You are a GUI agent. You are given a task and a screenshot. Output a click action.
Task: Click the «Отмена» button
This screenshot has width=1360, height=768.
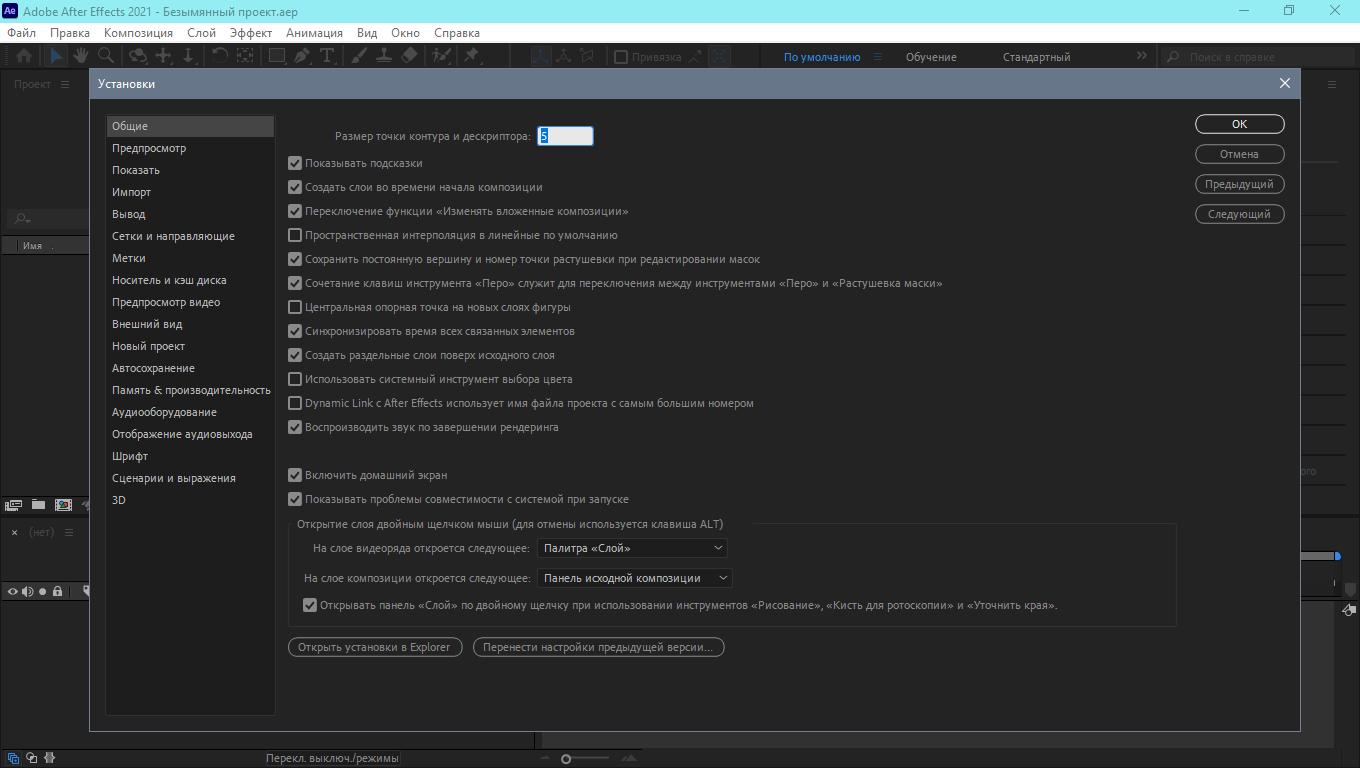(x=1239, y=154)
